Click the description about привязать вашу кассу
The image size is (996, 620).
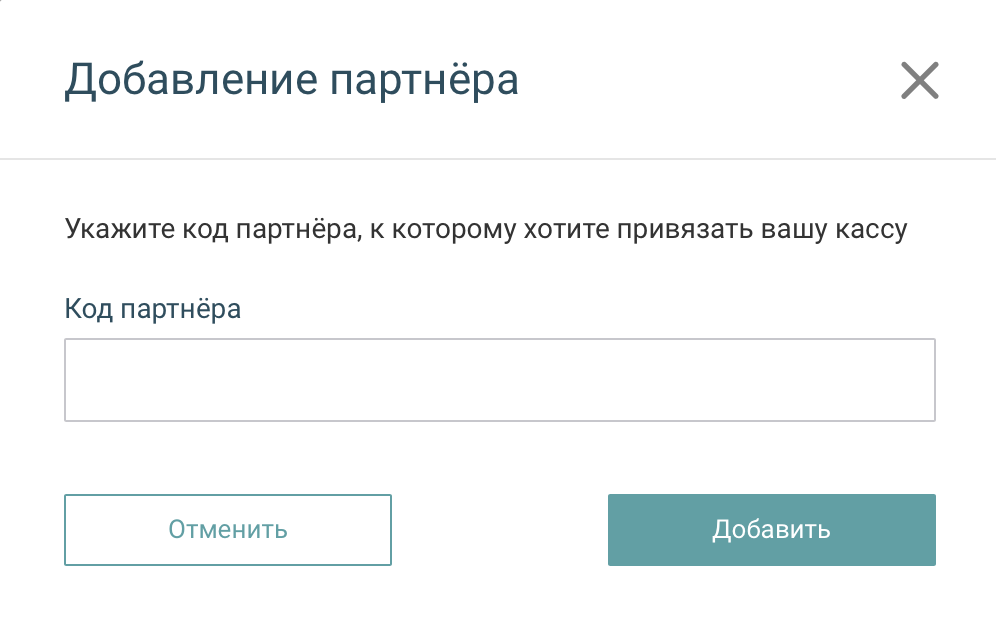tap(486, 229)
